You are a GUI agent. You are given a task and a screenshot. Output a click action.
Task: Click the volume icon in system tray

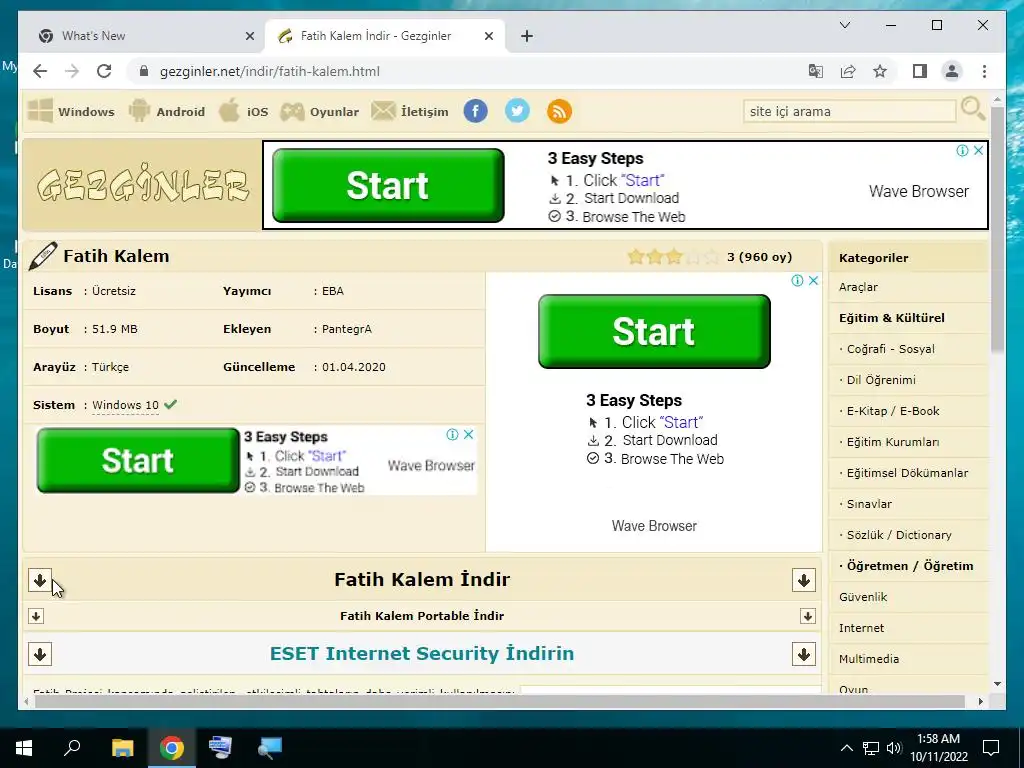pos(894,748)
